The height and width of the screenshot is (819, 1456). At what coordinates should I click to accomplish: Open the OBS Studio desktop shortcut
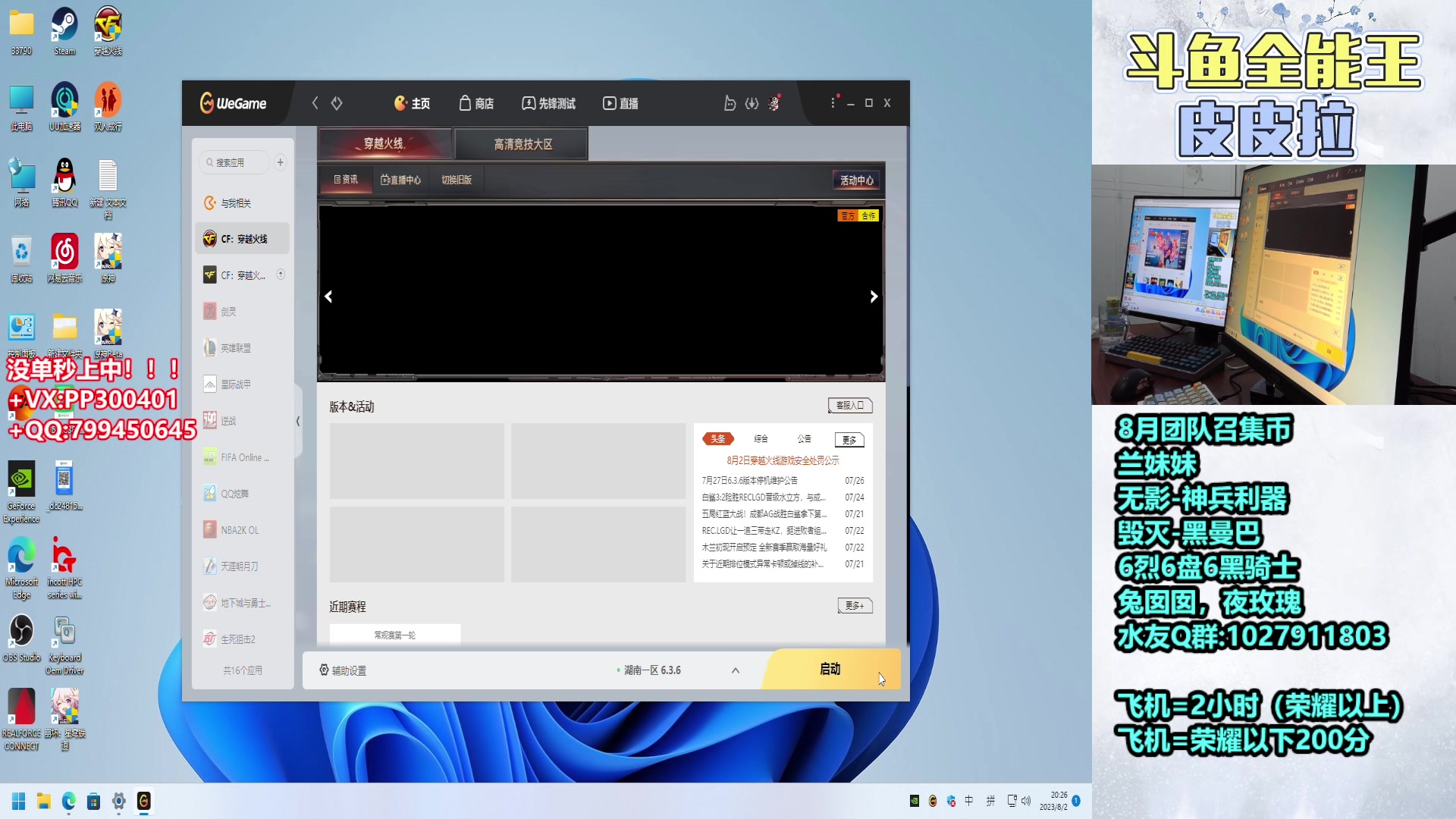pos(21,638)
